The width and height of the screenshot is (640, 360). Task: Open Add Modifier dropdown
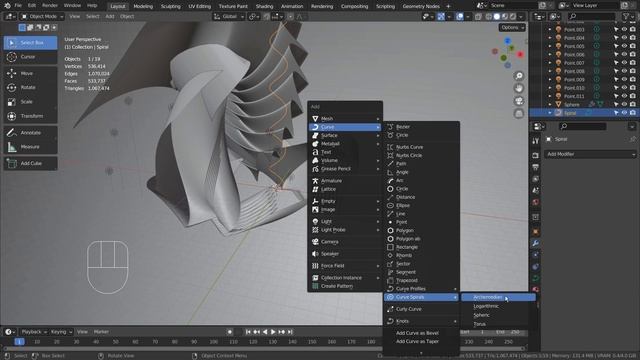[590, 154]
